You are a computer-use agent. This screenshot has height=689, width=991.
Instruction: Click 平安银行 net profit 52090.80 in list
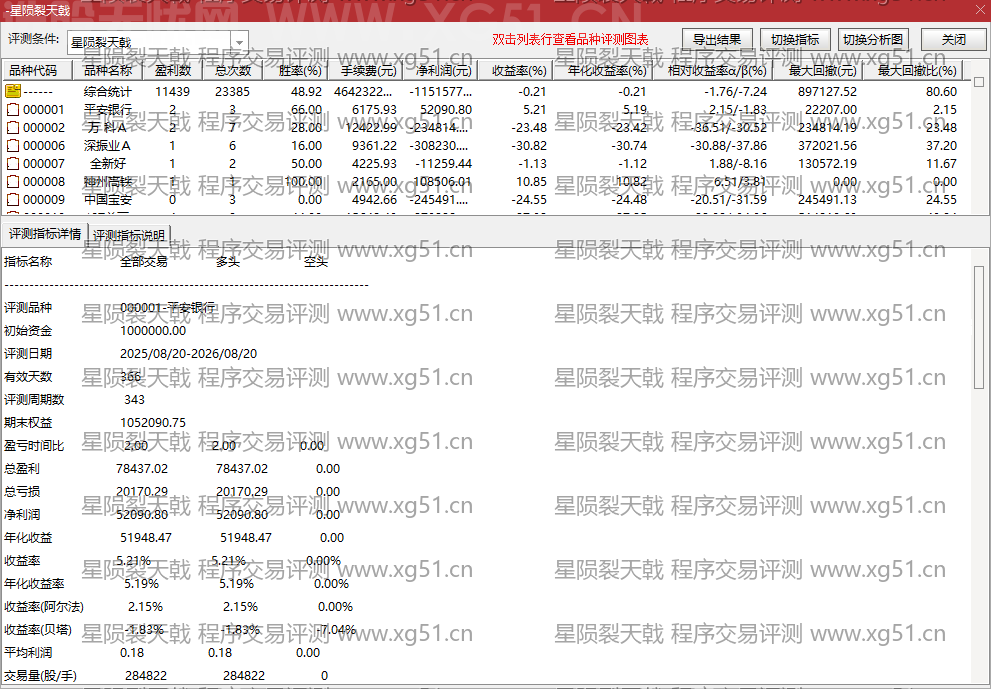click(446, 109)
